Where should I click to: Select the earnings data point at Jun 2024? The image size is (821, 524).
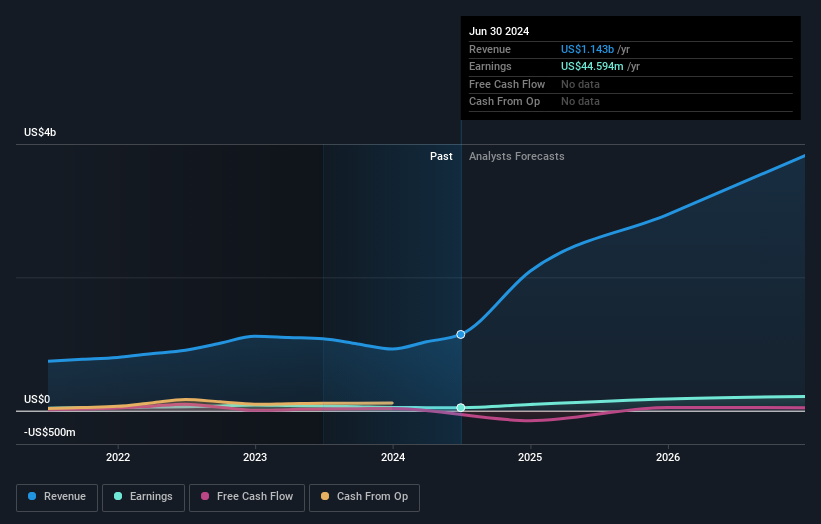pyautogui.click(x=460, y=408)
